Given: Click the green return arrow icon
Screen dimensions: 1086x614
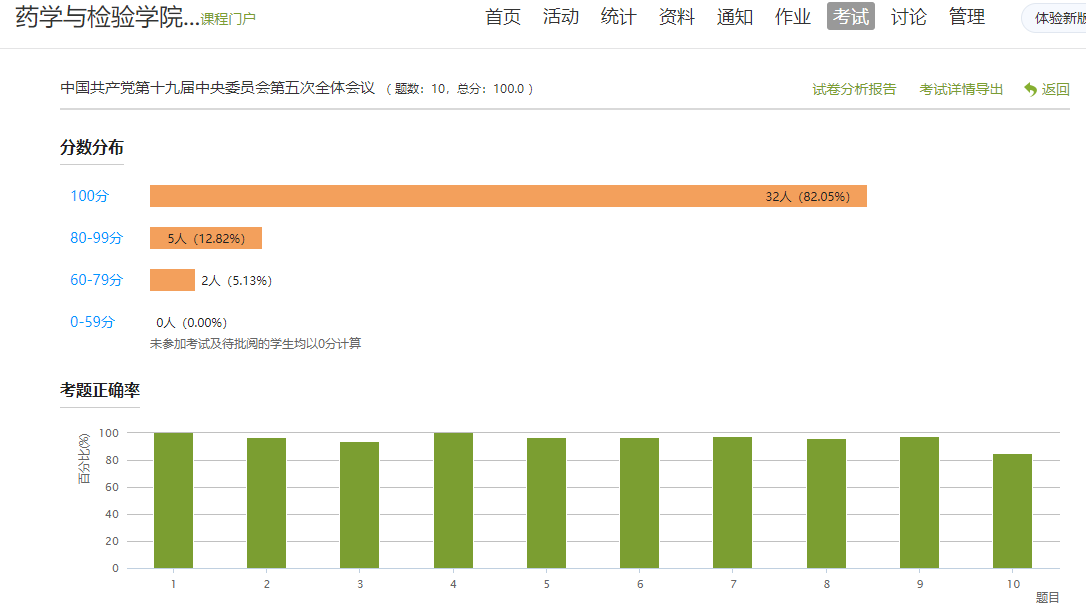Looking at the screenshot, I should point(1030,89).
